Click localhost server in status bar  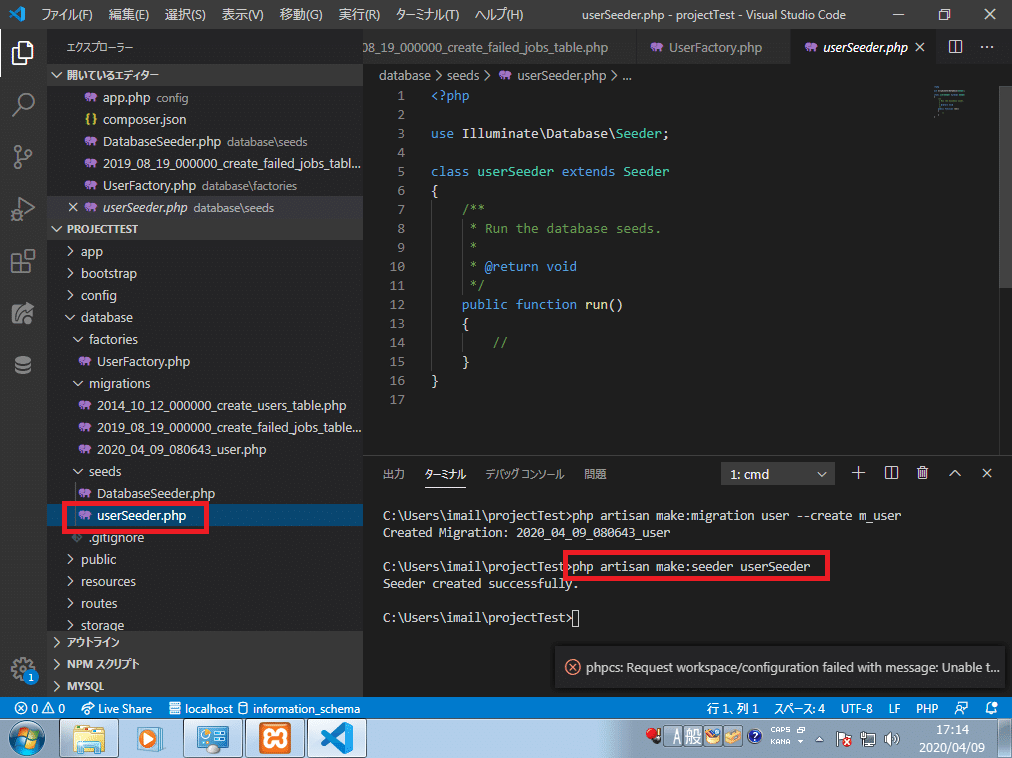coord(201,708)
